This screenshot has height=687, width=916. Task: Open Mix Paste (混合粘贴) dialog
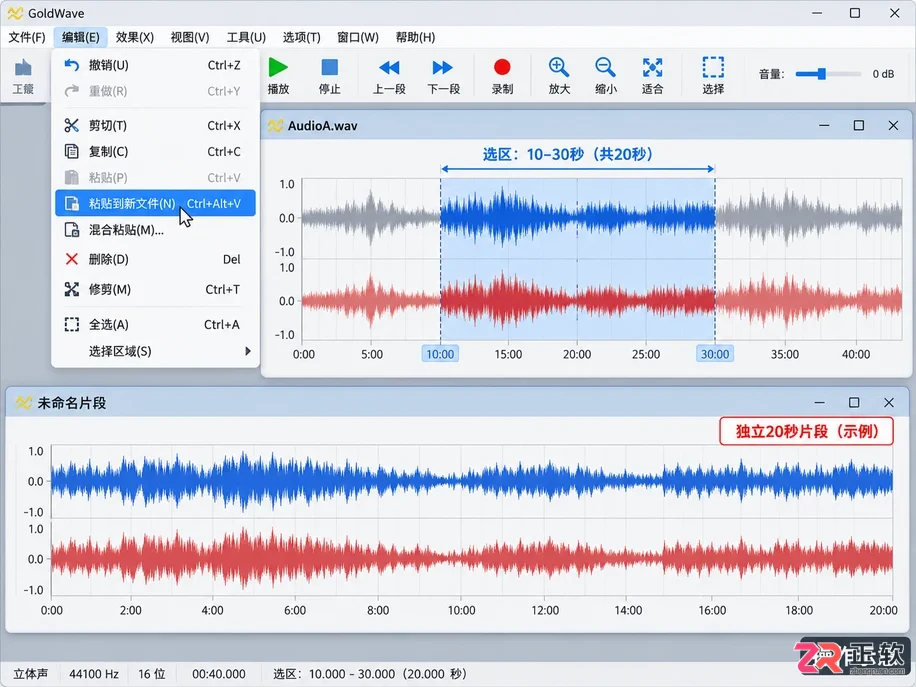point(155,230)
